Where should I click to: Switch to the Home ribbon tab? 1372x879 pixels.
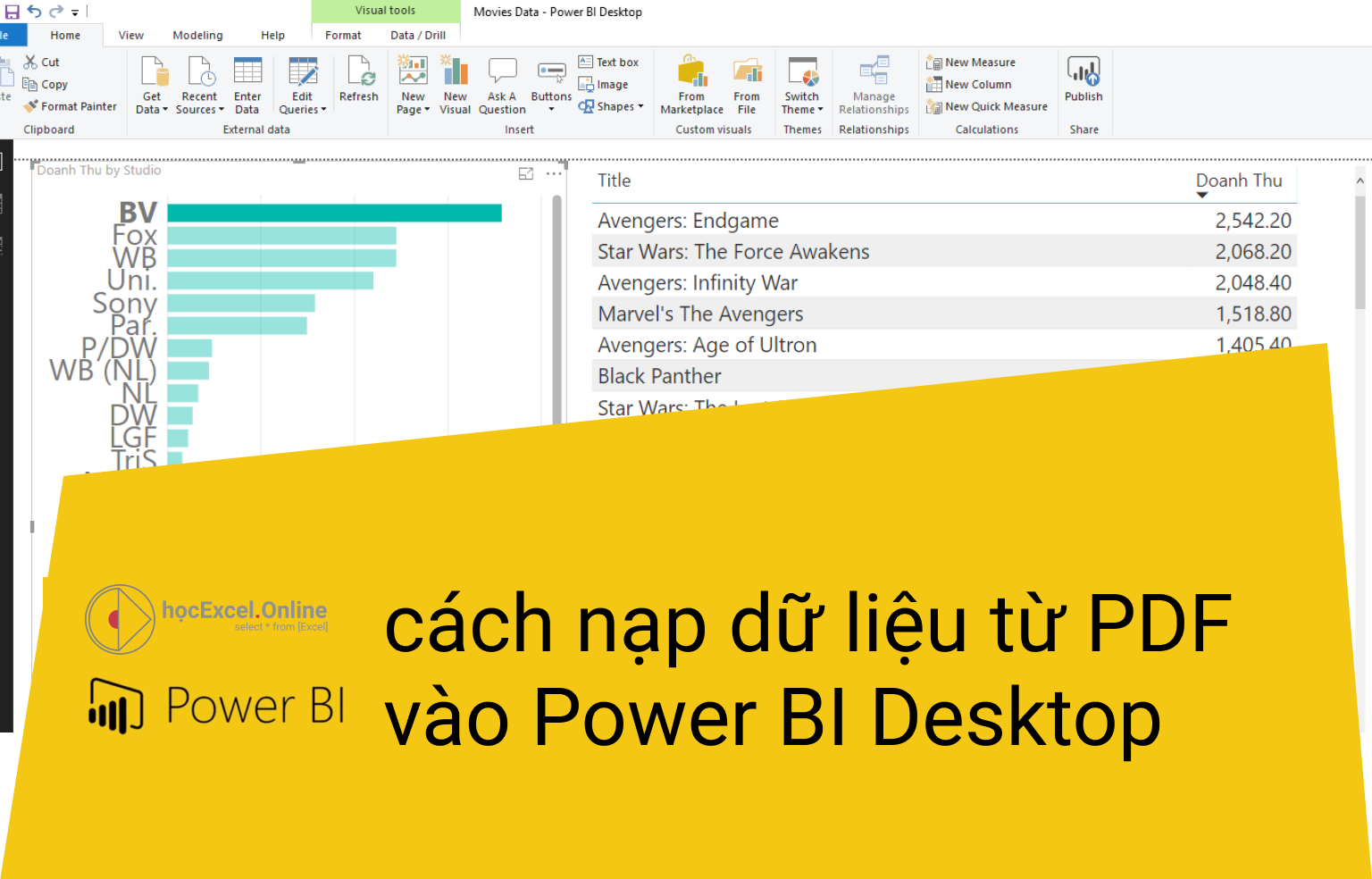[x=65, y=36]
